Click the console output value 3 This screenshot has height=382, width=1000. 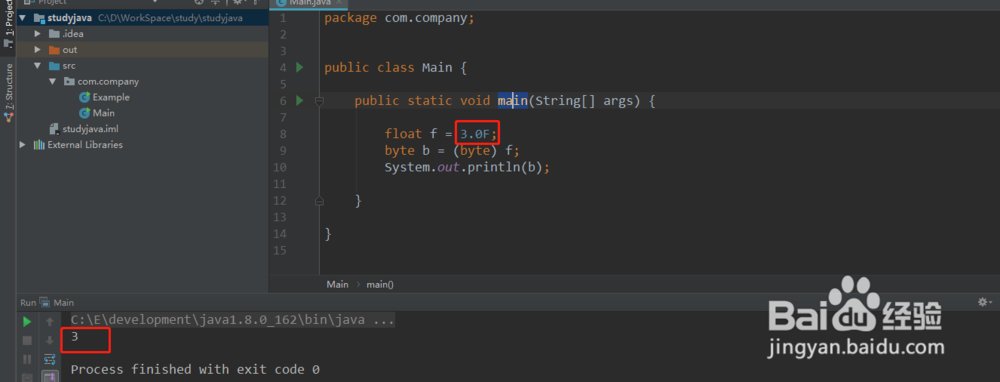pos(75,337)
